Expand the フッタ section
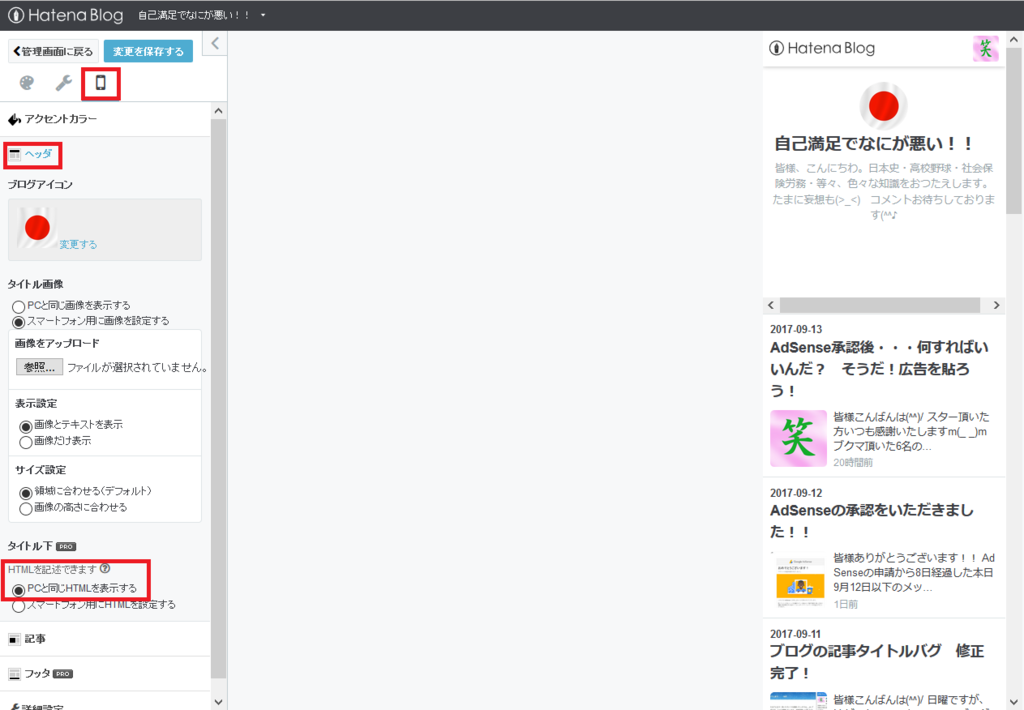The height and width of the screenshot is (710, 1024). [105, 674]
